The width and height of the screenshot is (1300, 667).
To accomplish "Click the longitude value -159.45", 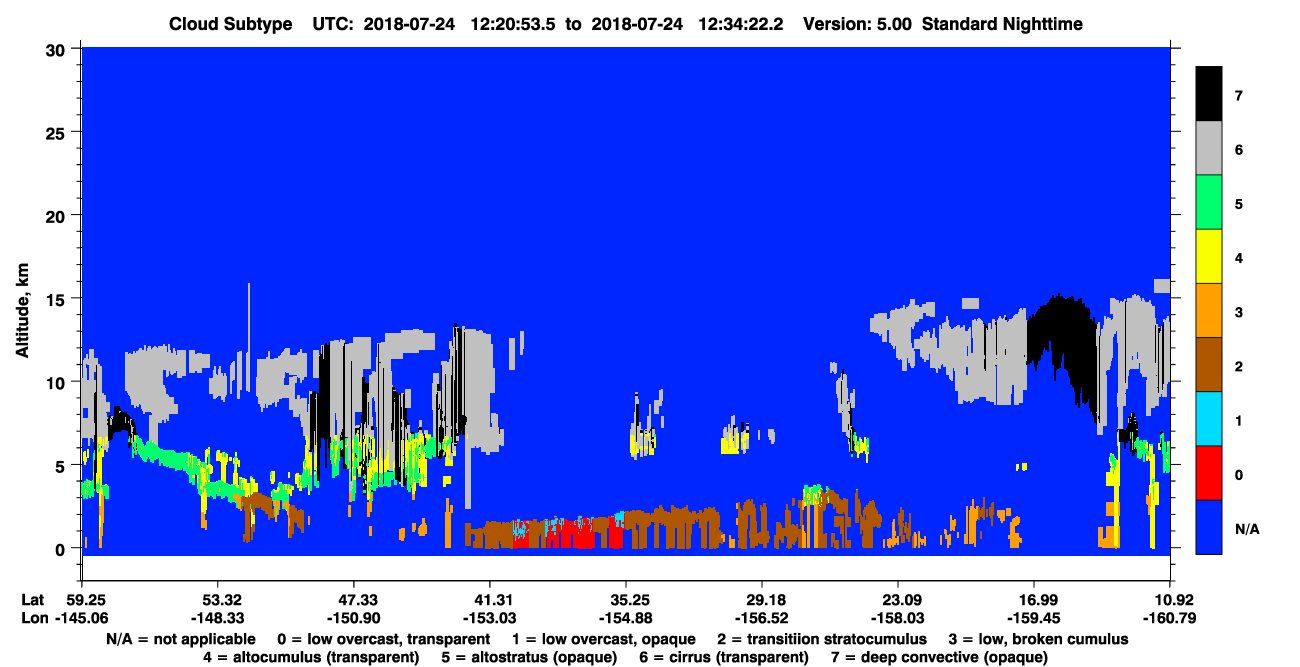I will [1033, 618].
